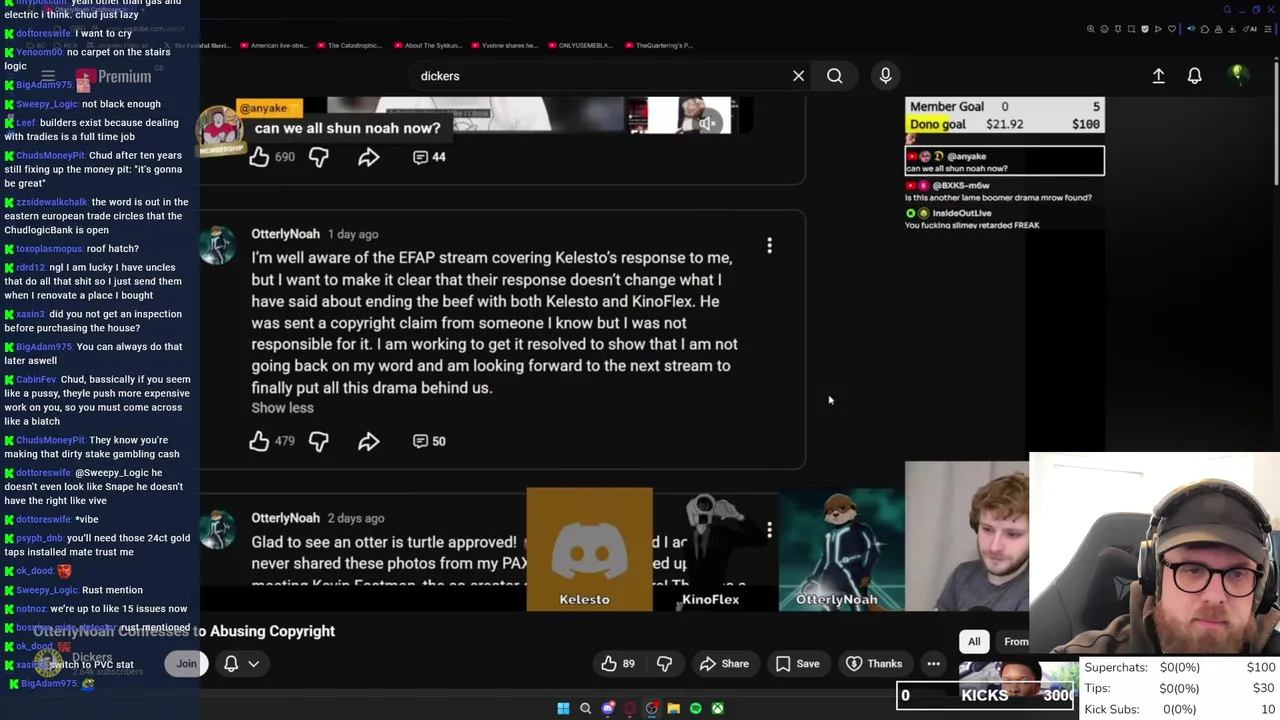The height and width of the screenshot is (720, 1280).
Task: Open the browser AI assistant icon
Action: pos(1251,29)
